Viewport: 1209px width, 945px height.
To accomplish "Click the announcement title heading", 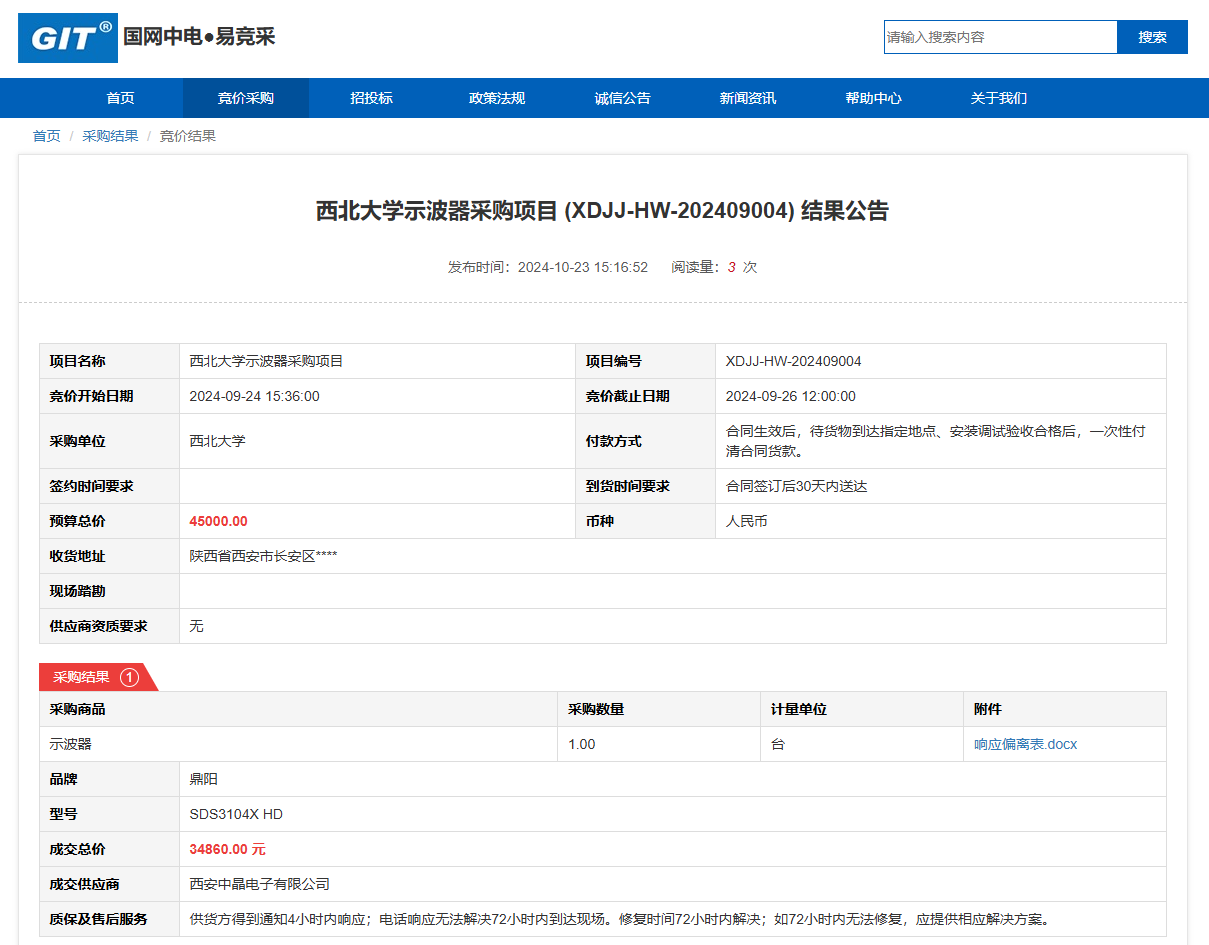I will click(602, 211).
